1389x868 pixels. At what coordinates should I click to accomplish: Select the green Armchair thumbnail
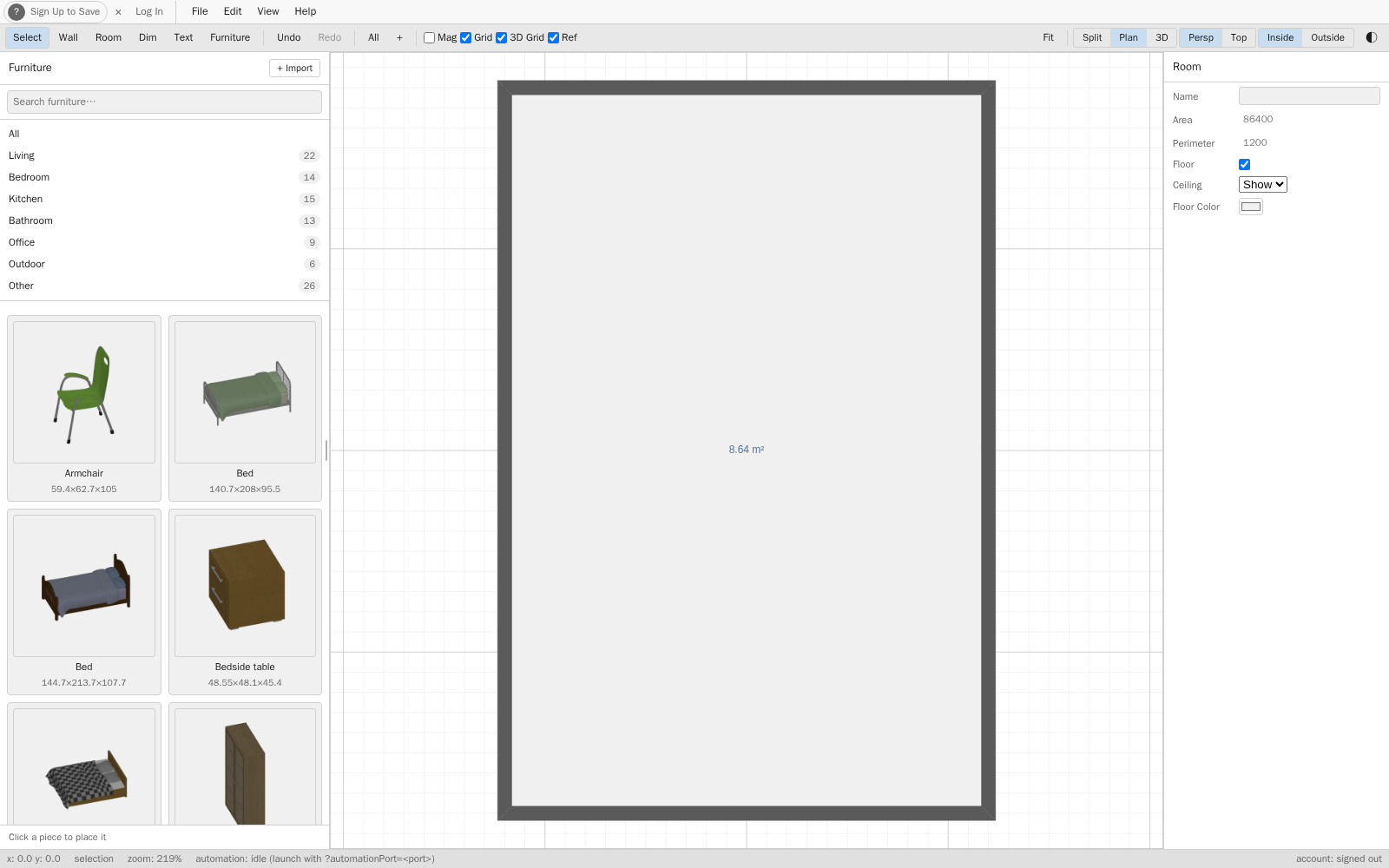tap(84, 392)
